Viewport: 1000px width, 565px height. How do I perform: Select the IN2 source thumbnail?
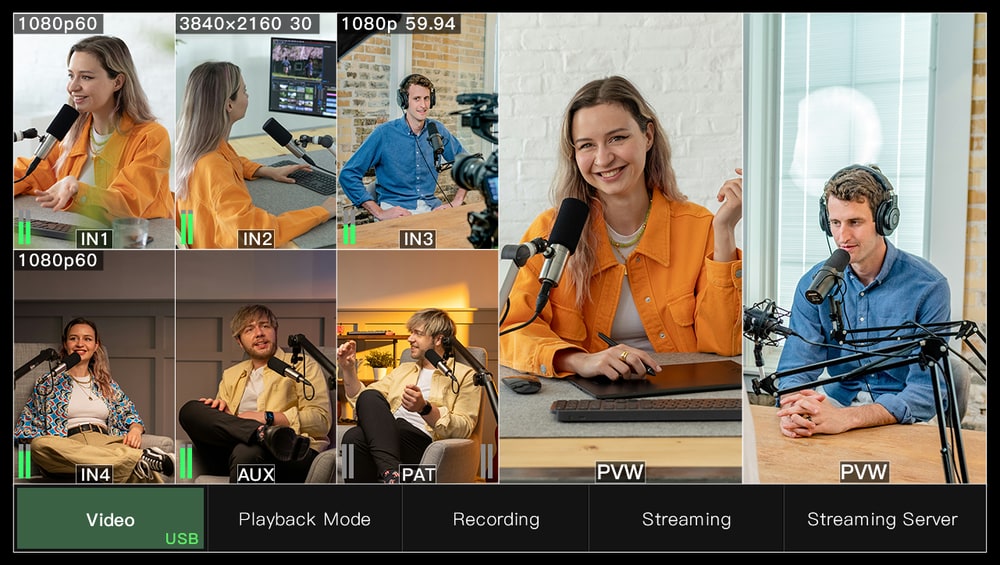[256, 131]
